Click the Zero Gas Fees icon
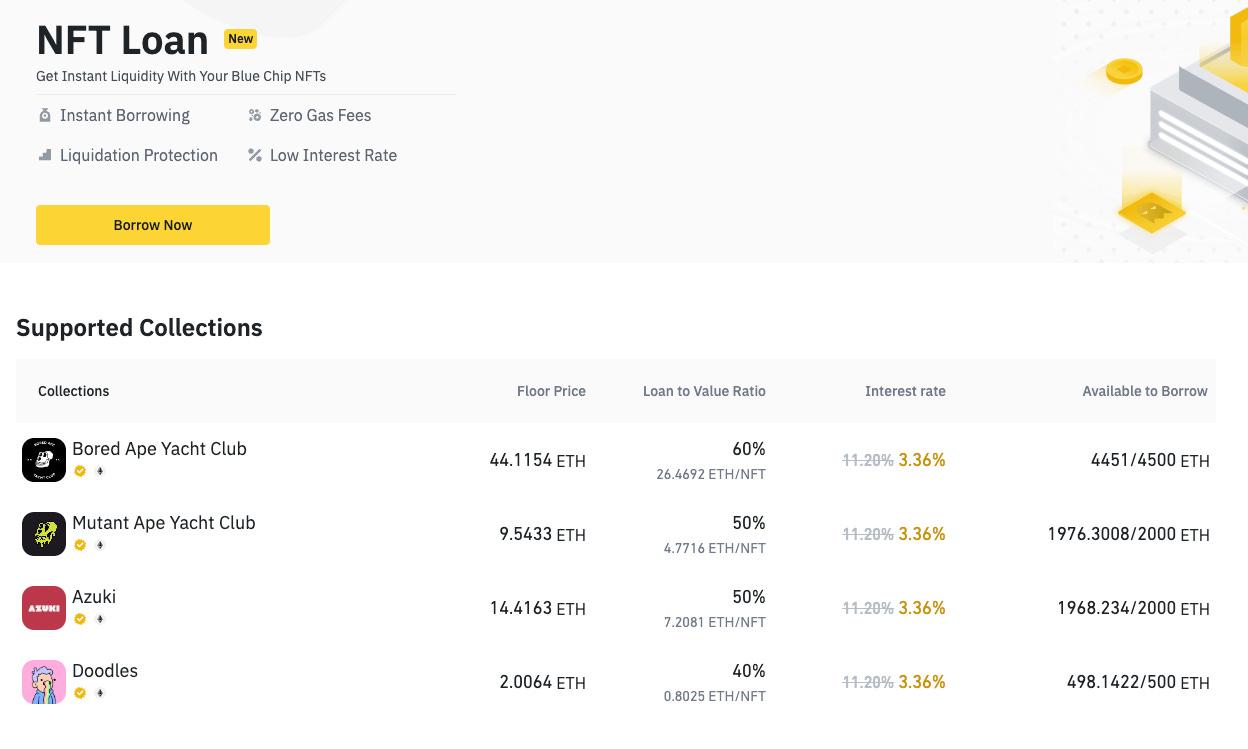The height and width of the screenshot is (749, 1248). [255, 115]
